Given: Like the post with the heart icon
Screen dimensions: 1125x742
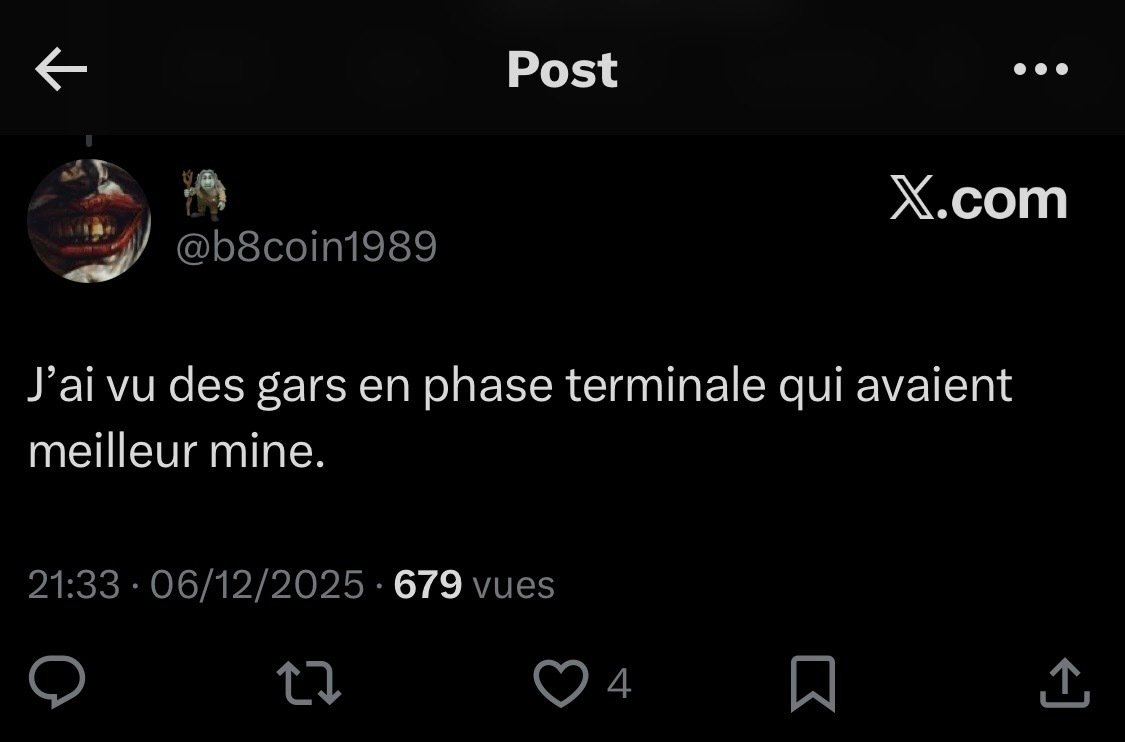Looking at the screenshot, I should (x=561, y=682).
